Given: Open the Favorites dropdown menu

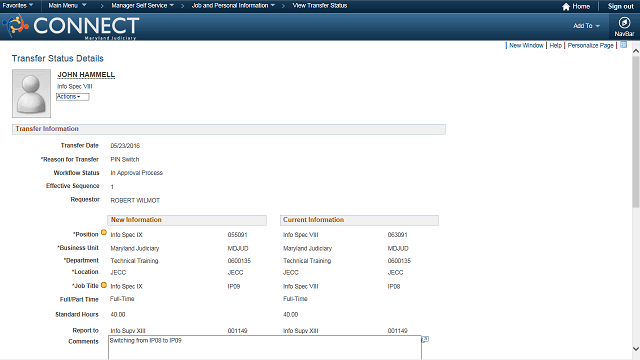Looking at the screenshot, I should point(18,6).
